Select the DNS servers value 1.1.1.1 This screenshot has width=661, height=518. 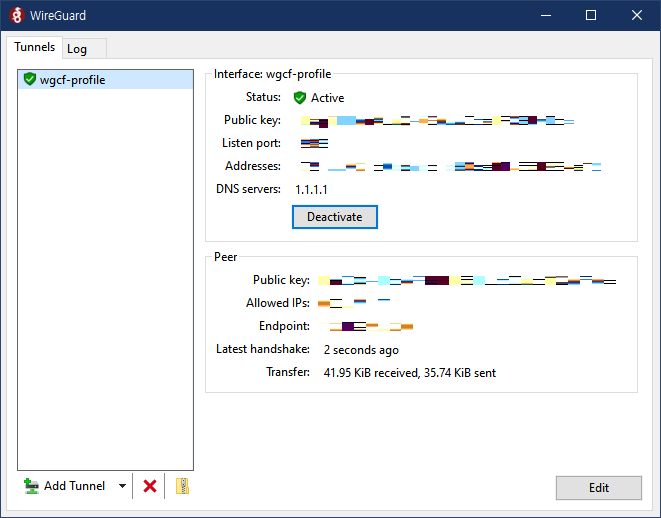pyautogui.click(x=311, y=190)
